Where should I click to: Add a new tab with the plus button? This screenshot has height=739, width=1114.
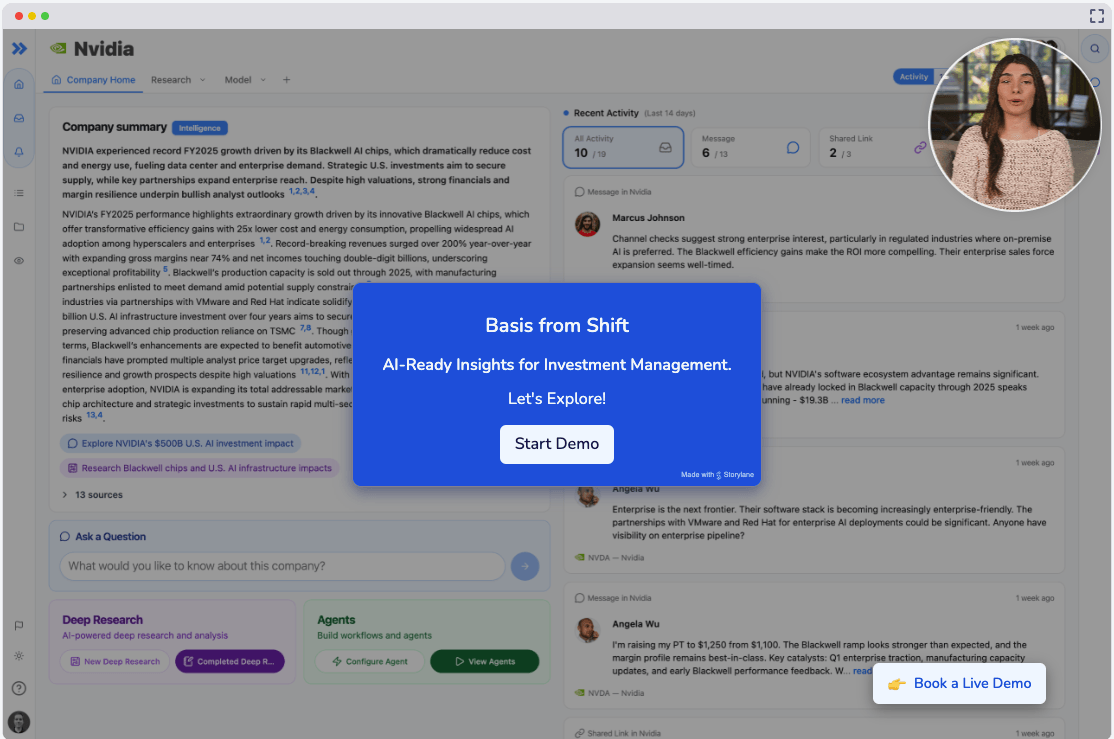(x=287, y=79)
